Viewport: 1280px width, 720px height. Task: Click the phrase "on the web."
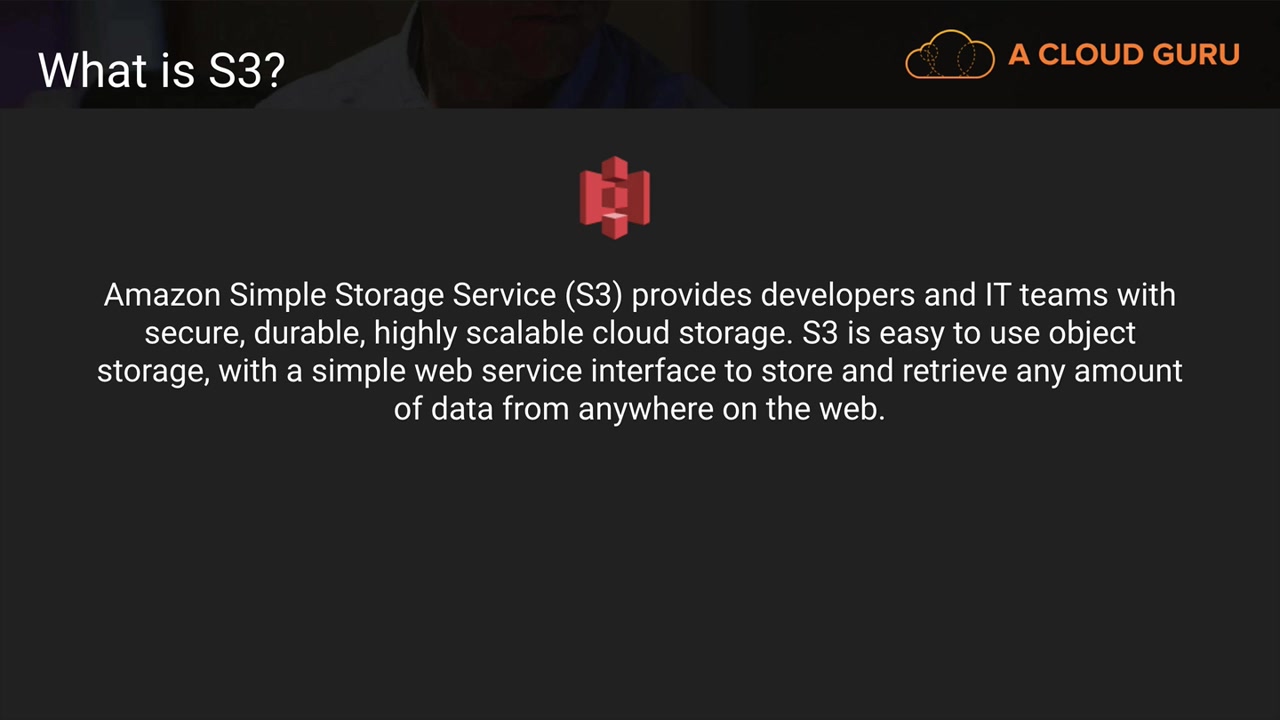(x=804, y=410)
